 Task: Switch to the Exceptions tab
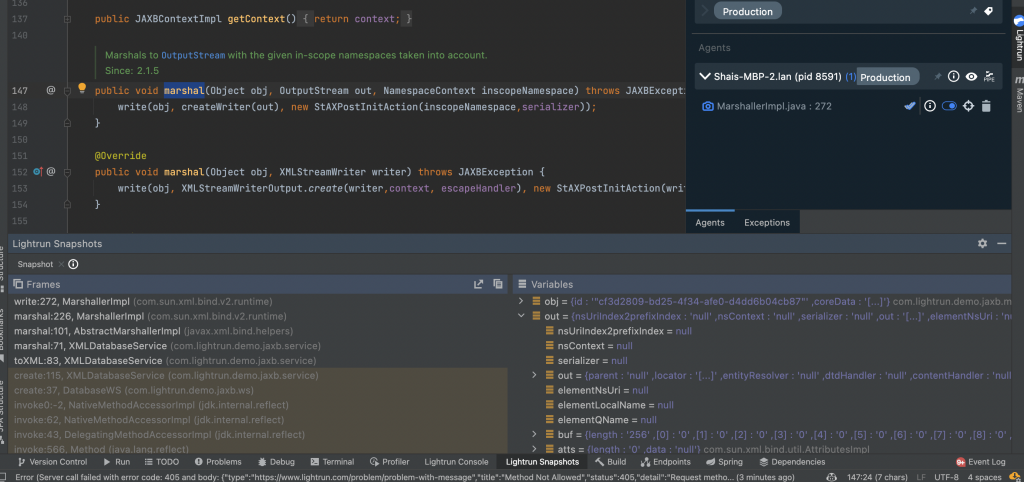(767, 223)
